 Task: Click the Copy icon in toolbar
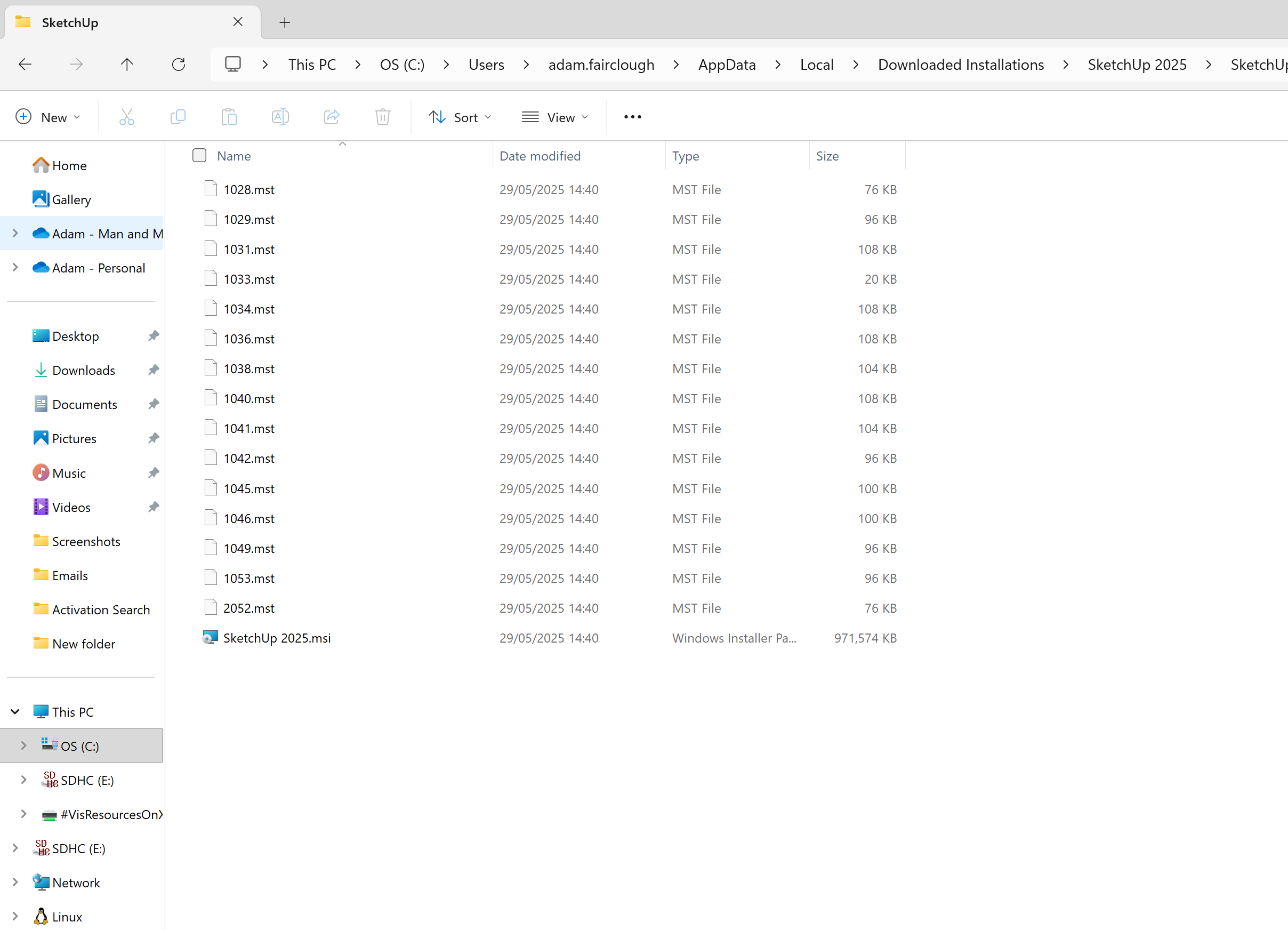(x=178, y=117)
